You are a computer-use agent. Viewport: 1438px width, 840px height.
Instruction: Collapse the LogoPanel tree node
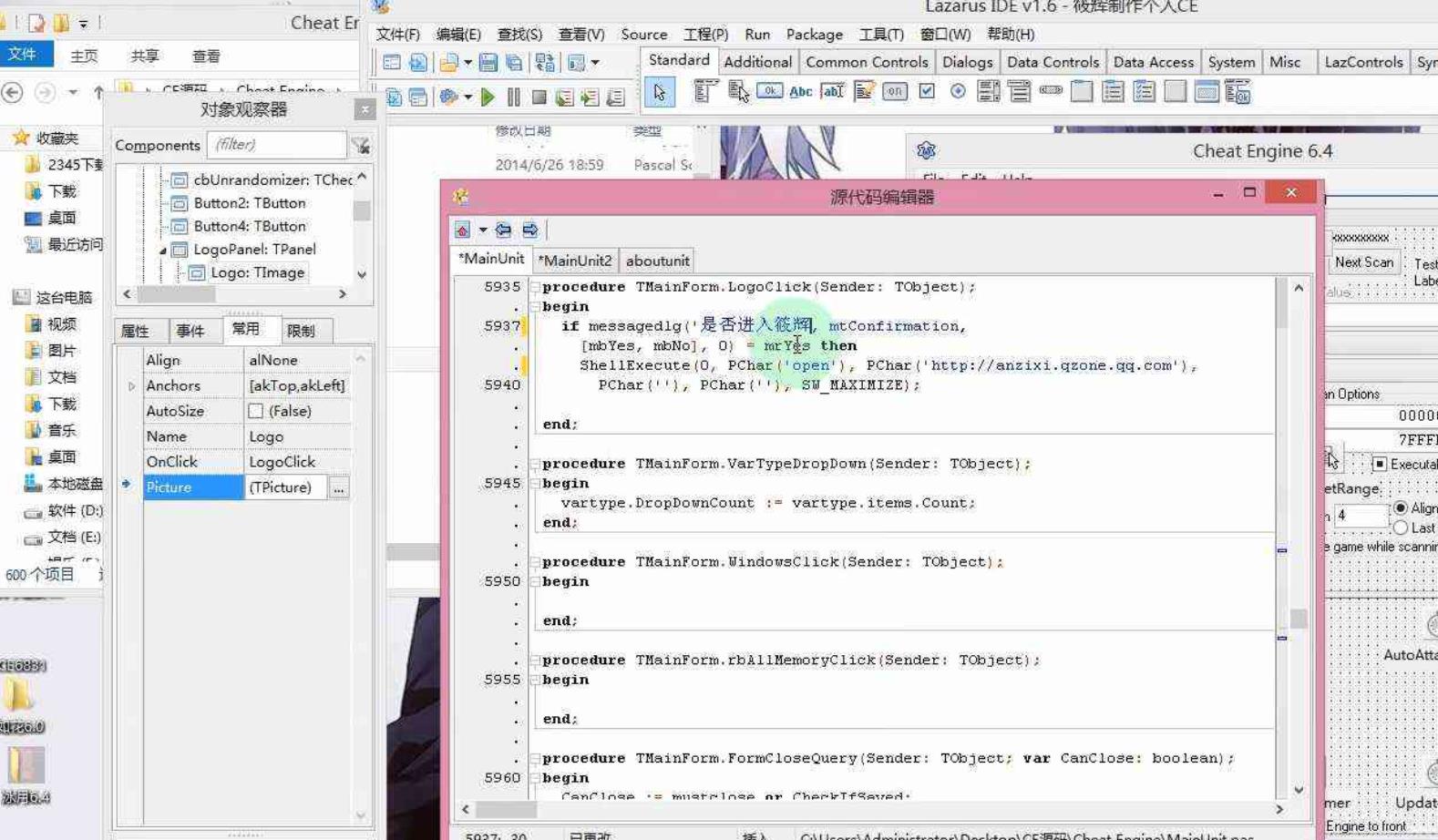163,250
